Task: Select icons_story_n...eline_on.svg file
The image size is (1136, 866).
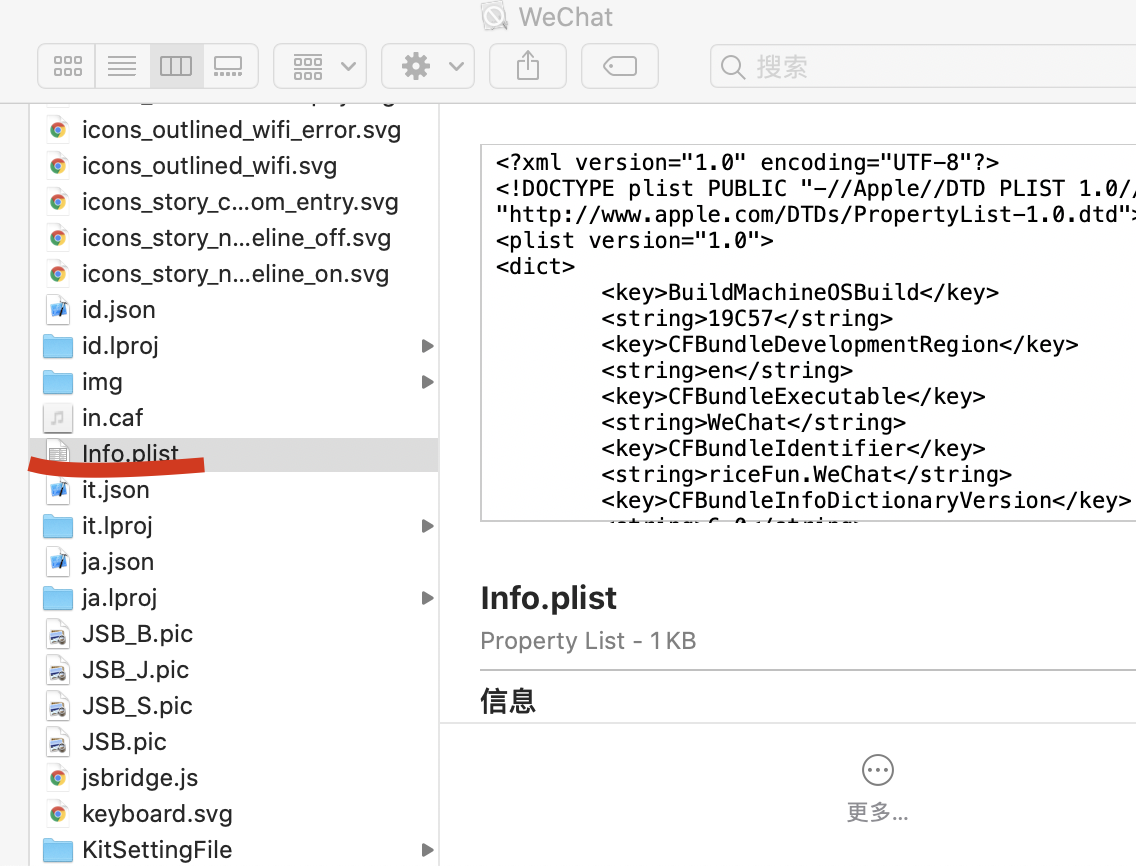Action: click(234, 274)
